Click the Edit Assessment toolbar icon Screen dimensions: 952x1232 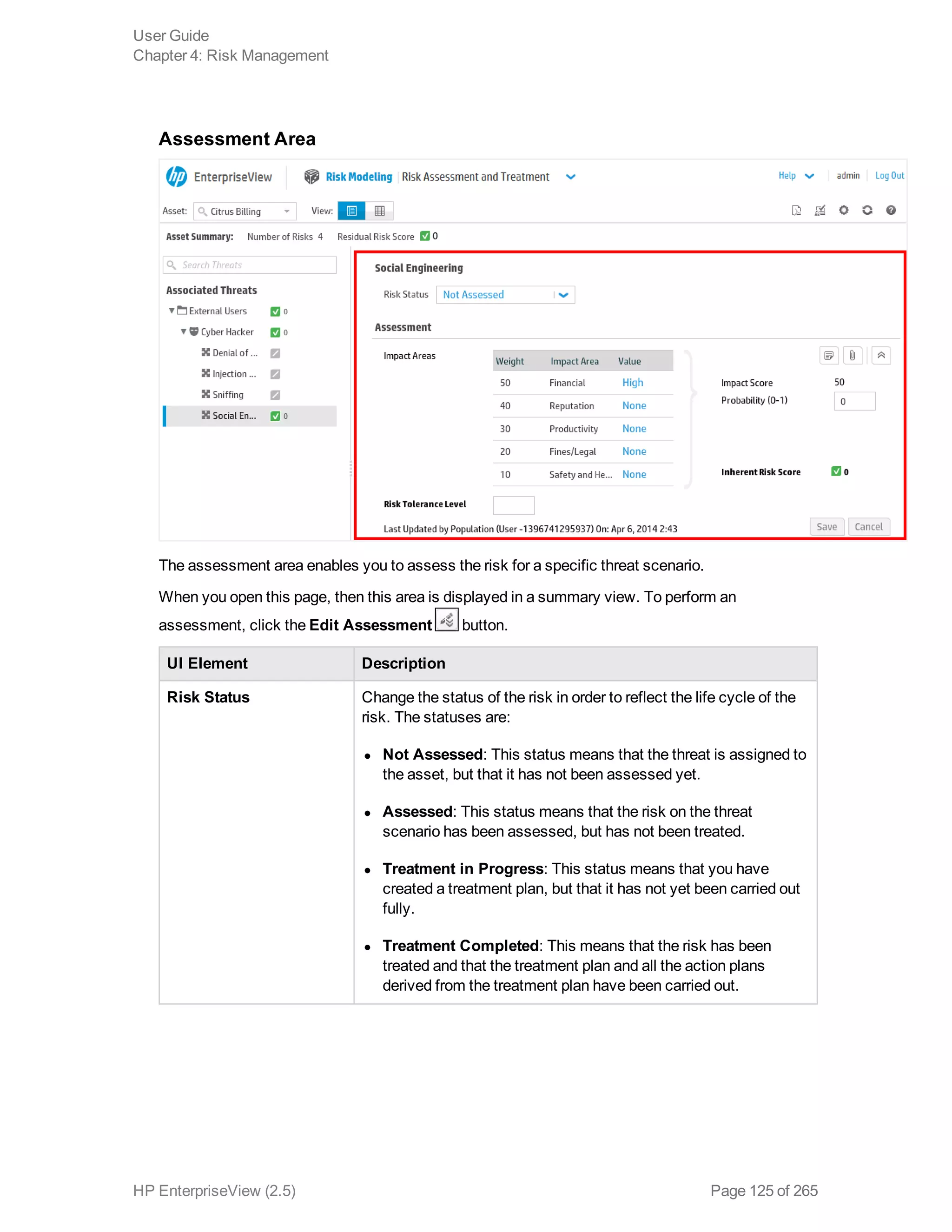820,211
